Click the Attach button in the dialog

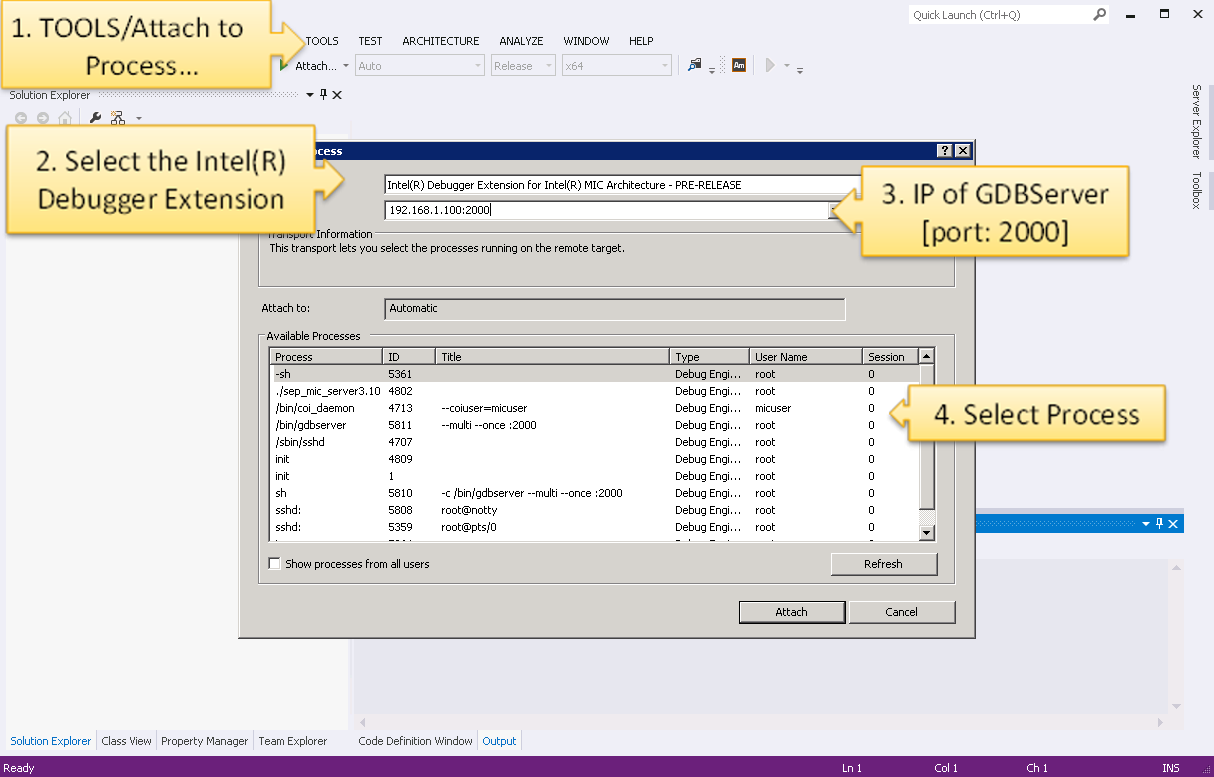(792, 612)
